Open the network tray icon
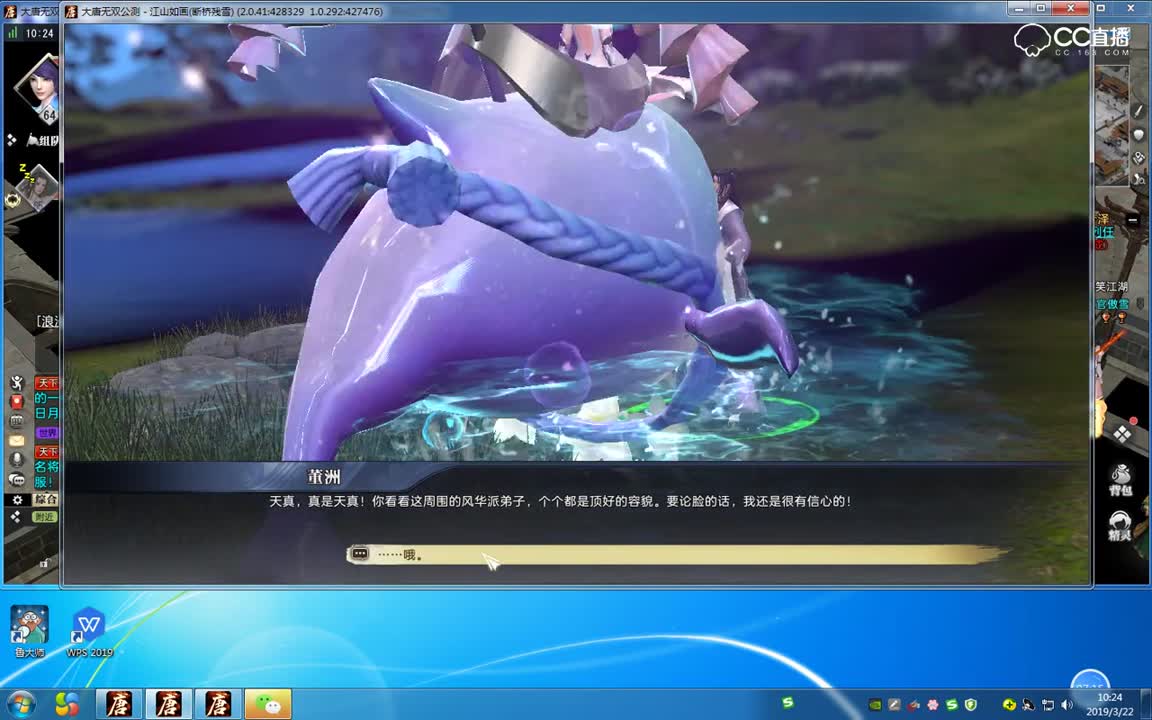The height and width of the screenshot is (720, 1152). point(1048,705)
